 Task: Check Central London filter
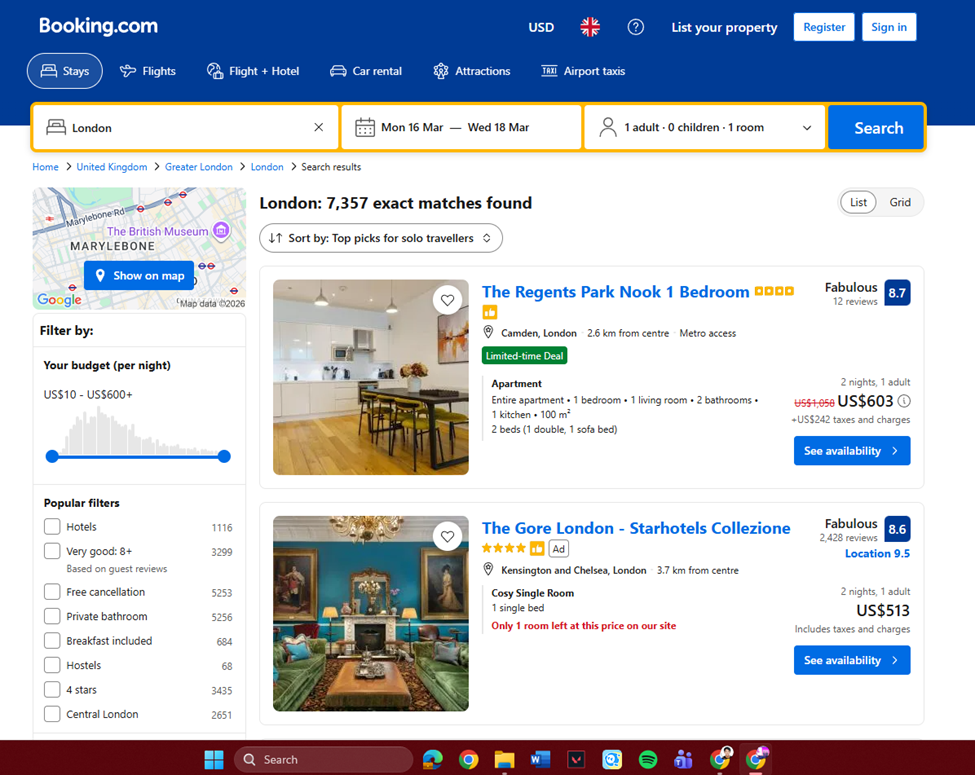click(52, 714)
